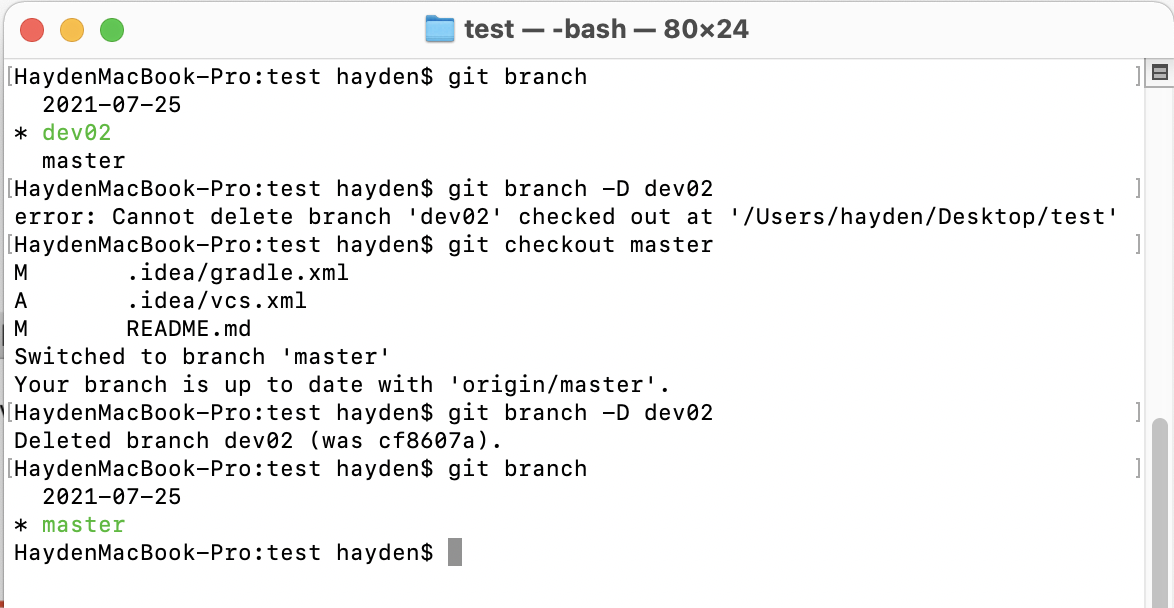Click the window title text 'test — -bash — 80×24'
The height and width of the screenshot is (608, 1174).
coord(606,29)
